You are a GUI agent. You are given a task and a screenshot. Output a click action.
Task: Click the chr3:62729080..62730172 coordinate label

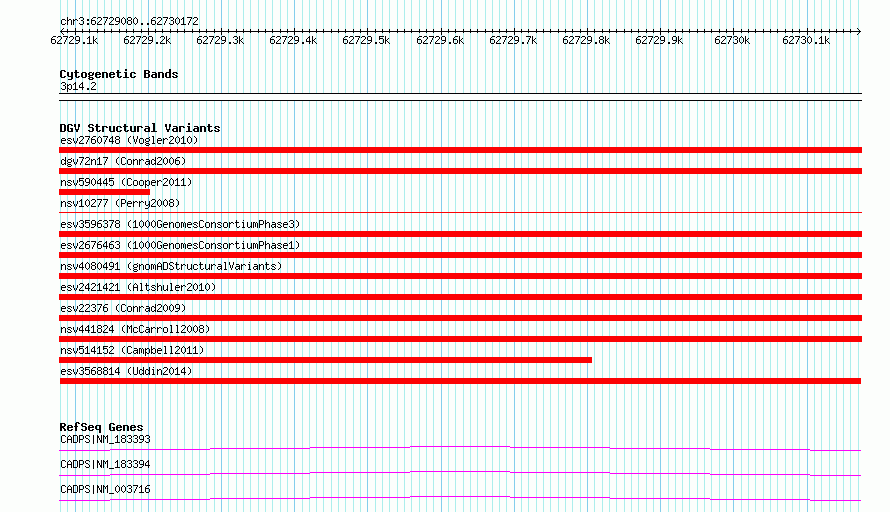coord(129,21)
